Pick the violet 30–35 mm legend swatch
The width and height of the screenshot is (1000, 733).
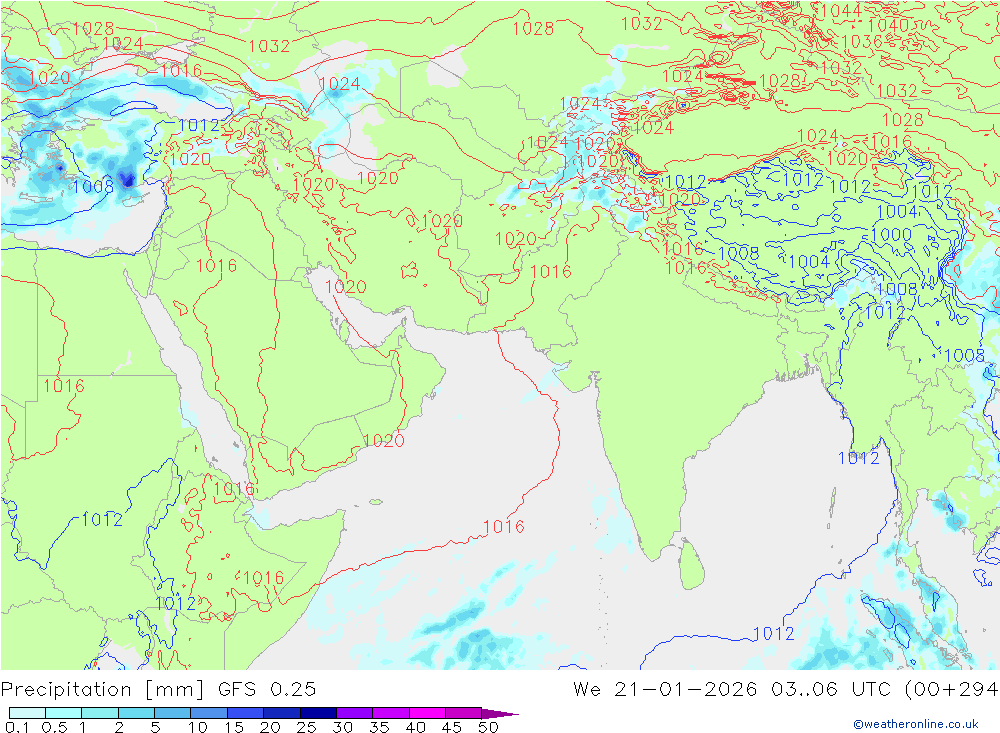tap(355, 713)
